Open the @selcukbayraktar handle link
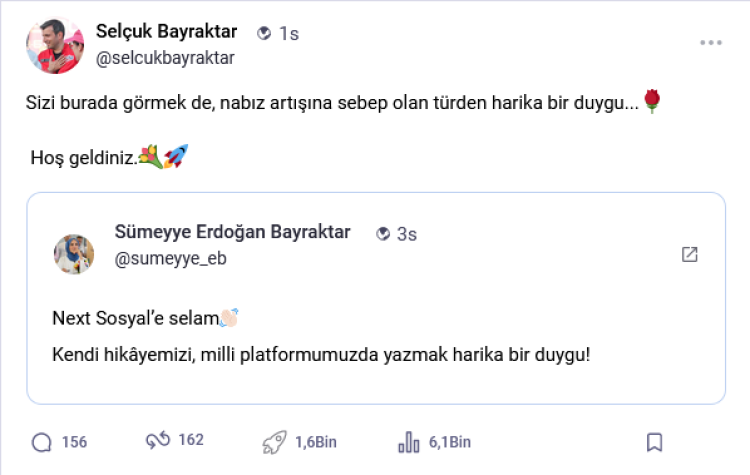The height and width of the screenshot is (475, 750). (x=165, y=57)
